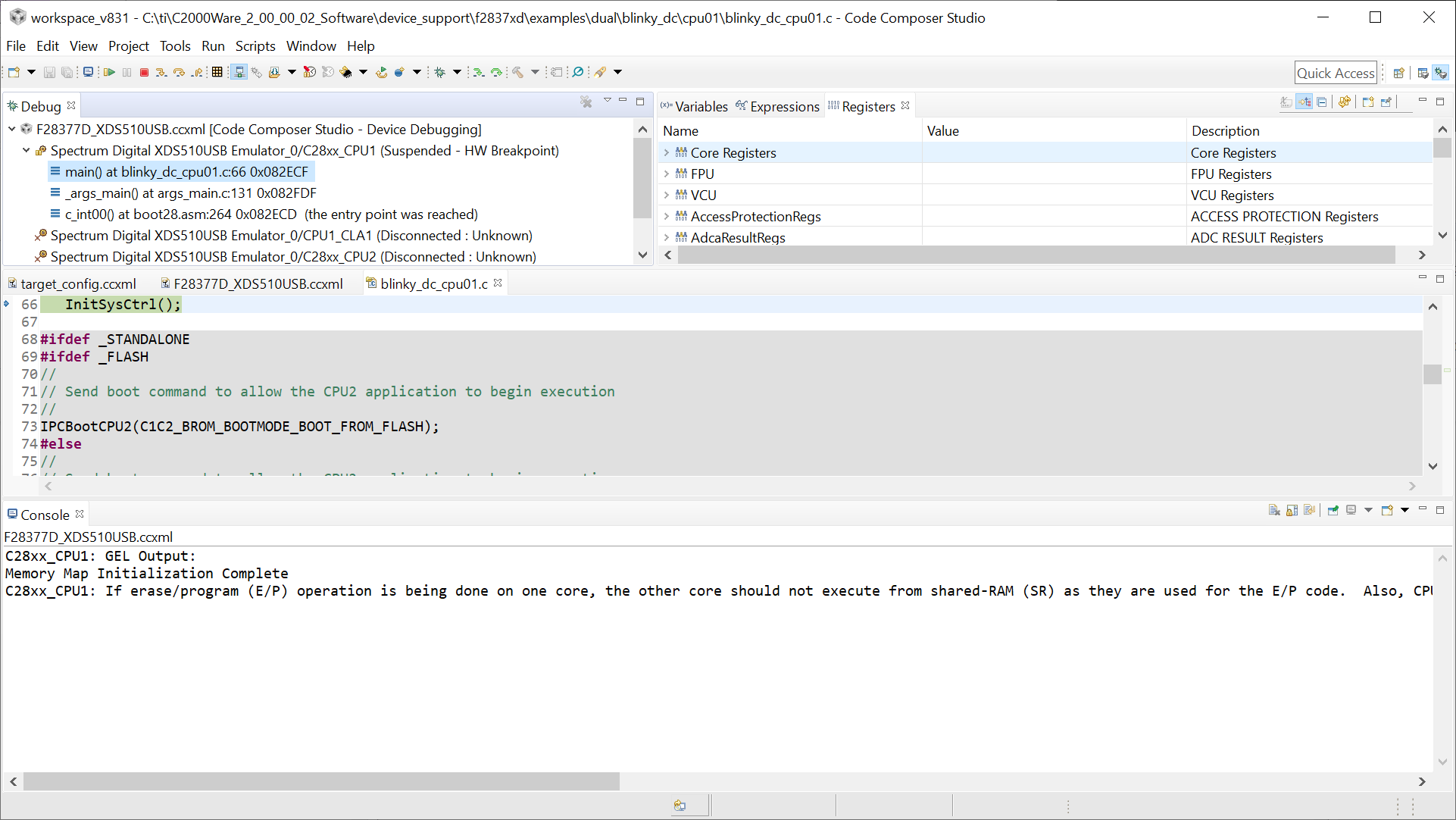Click the Step Return toolbar icon
Viewport: 1456px width, 820px height.
point(197,72)
